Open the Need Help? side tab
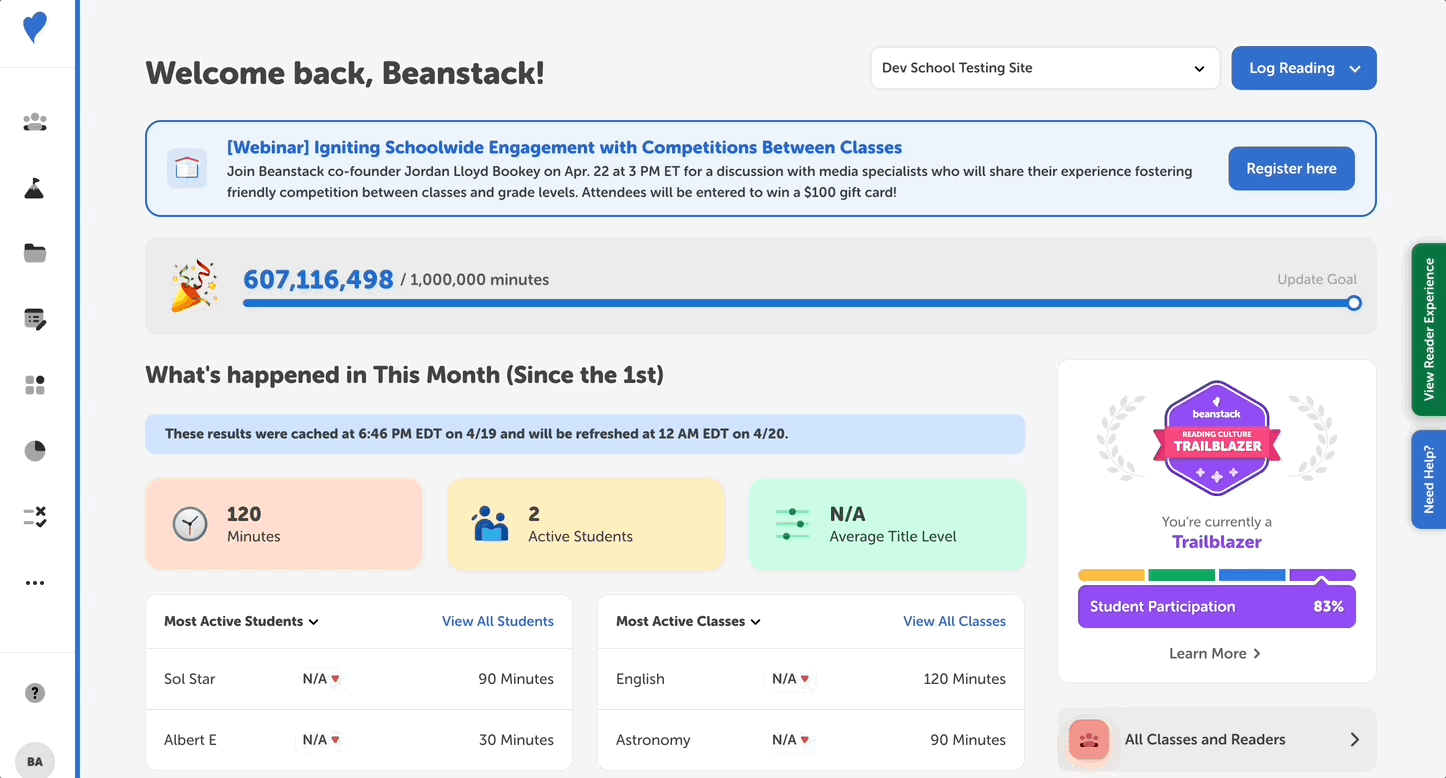Viewport: 1446px width, 778px height. [x=1428, y=479]
